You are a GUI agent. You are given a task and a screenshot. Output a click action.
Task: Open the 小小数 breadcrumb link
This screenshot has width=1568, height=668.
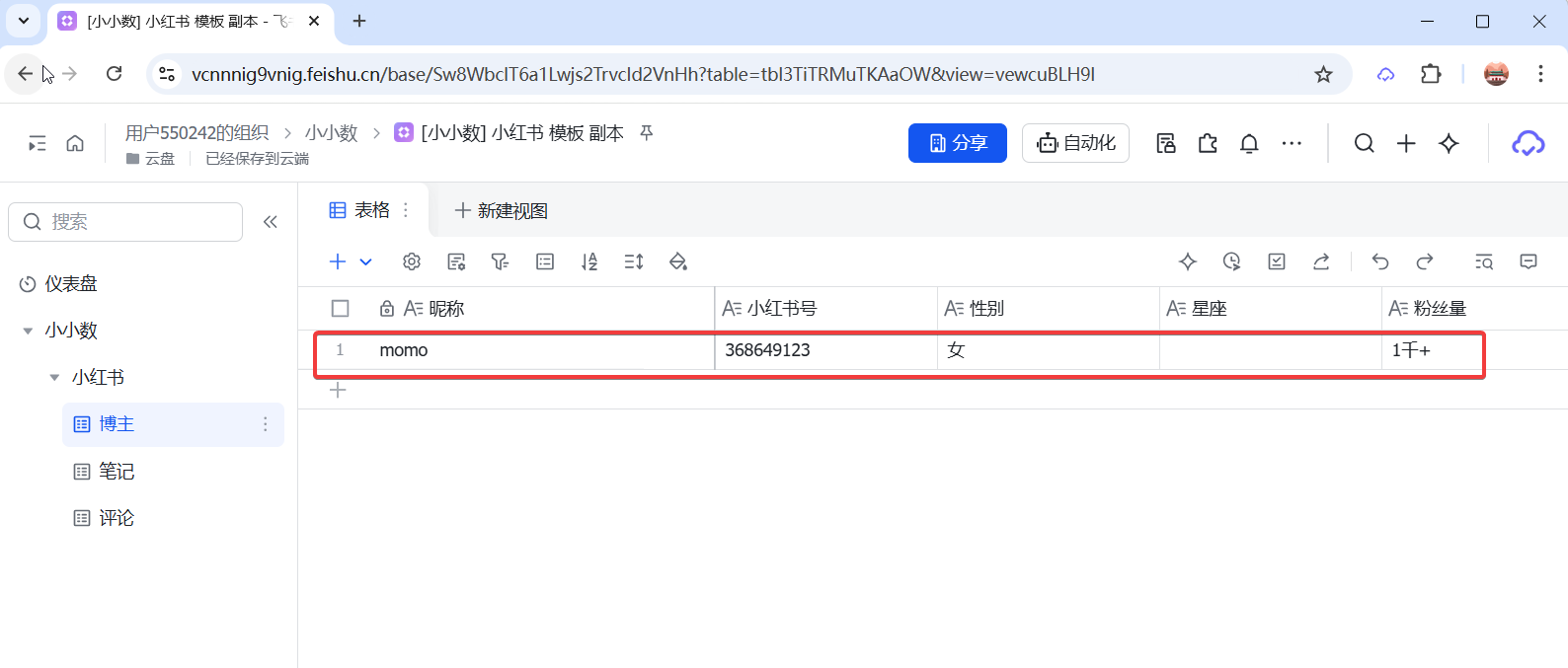[331, 132]
